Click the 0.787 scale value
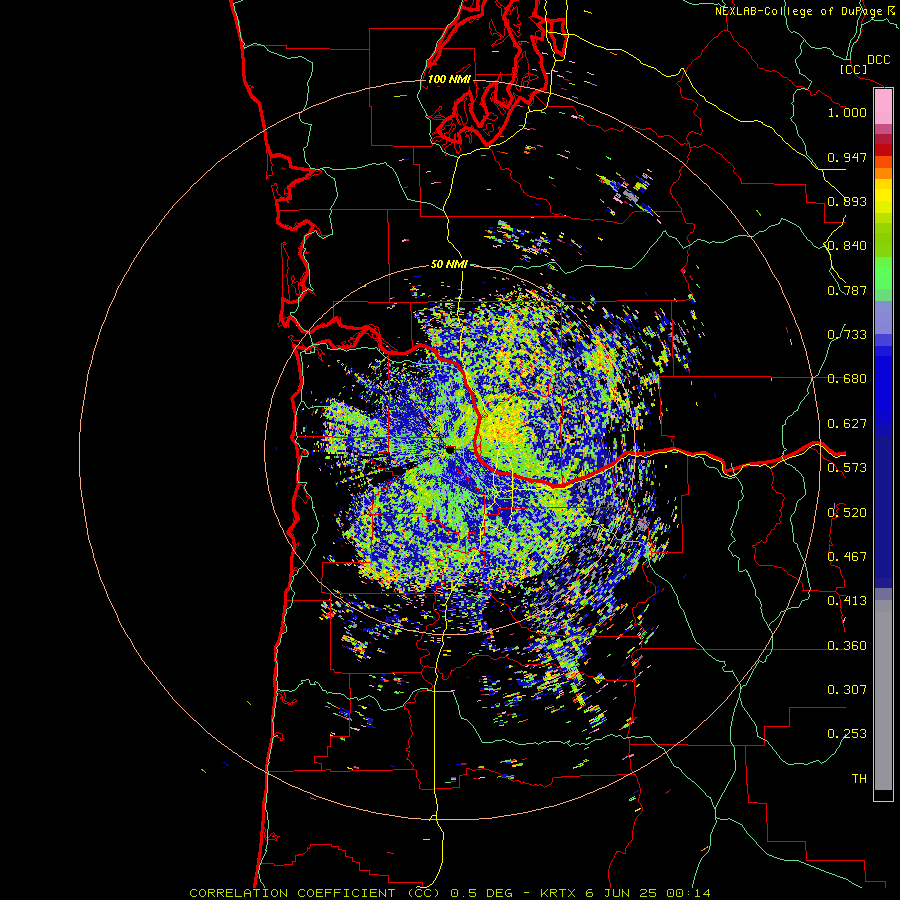900x900 pixels. (847, 290)
